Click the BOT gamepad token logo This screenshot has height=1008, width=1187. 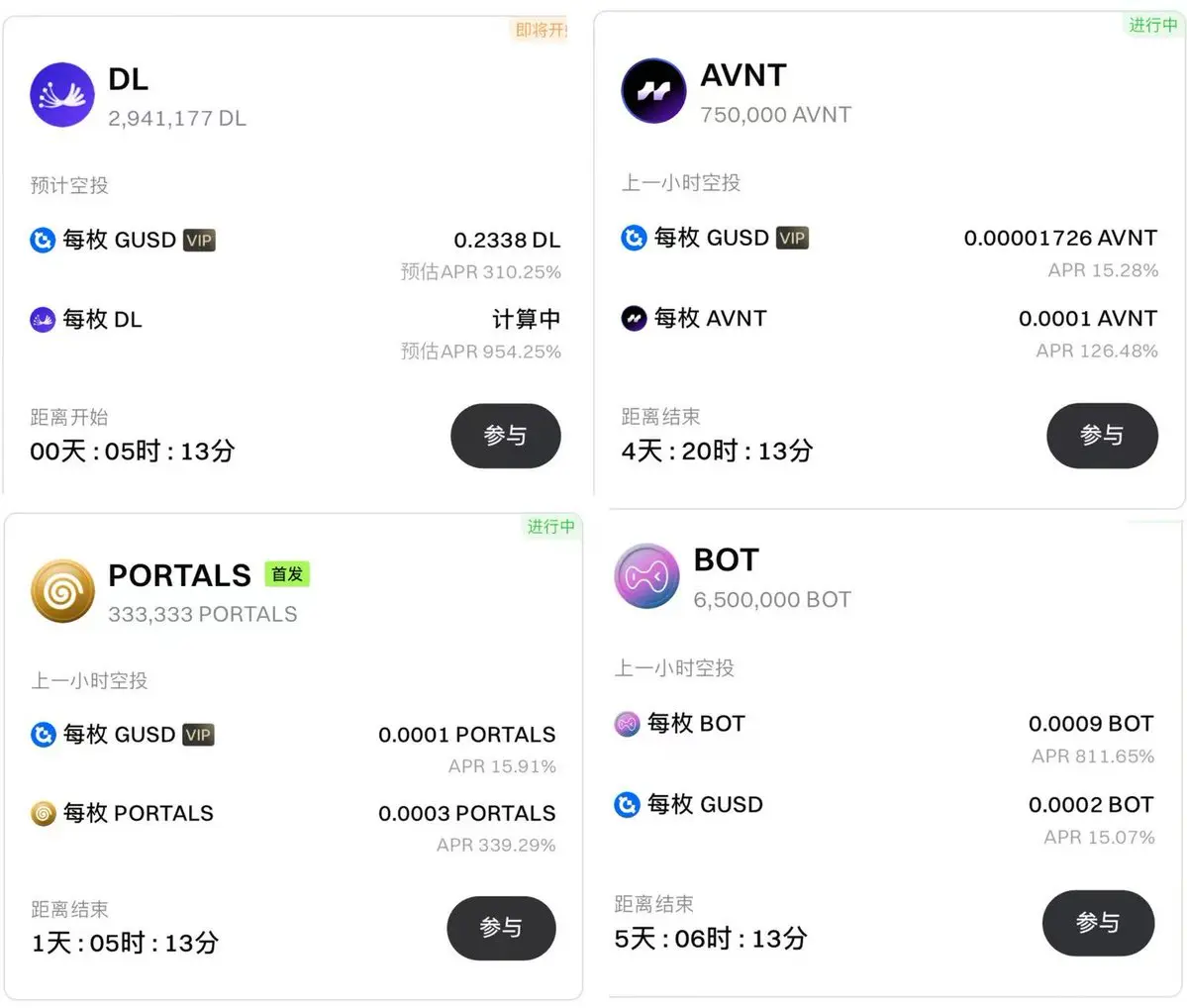point(646,576)
